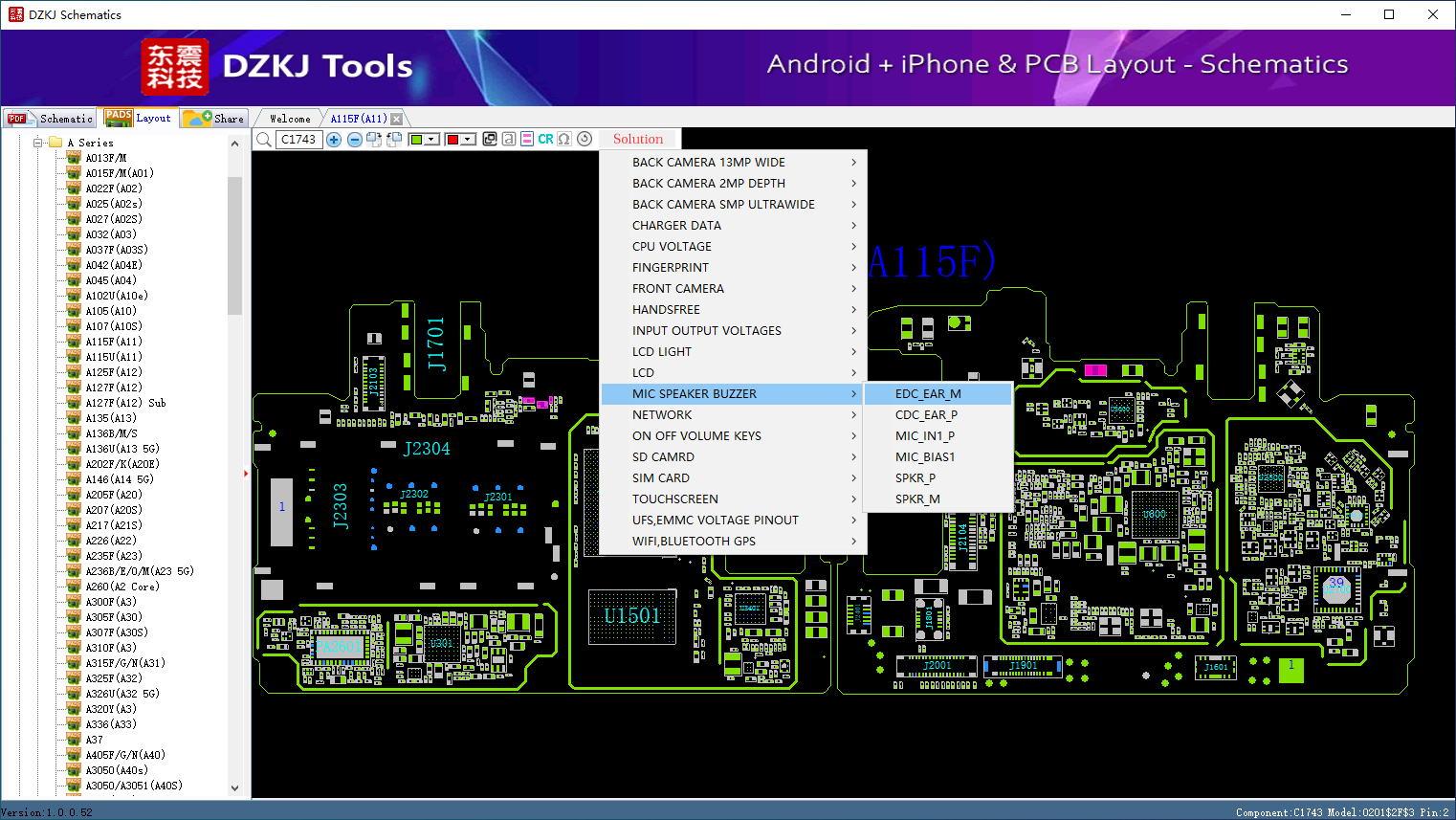The width and height of the screenshot is (1456, 820).
Task: Select A115F(A11) in the model tree
Action: tap(114, 342)
